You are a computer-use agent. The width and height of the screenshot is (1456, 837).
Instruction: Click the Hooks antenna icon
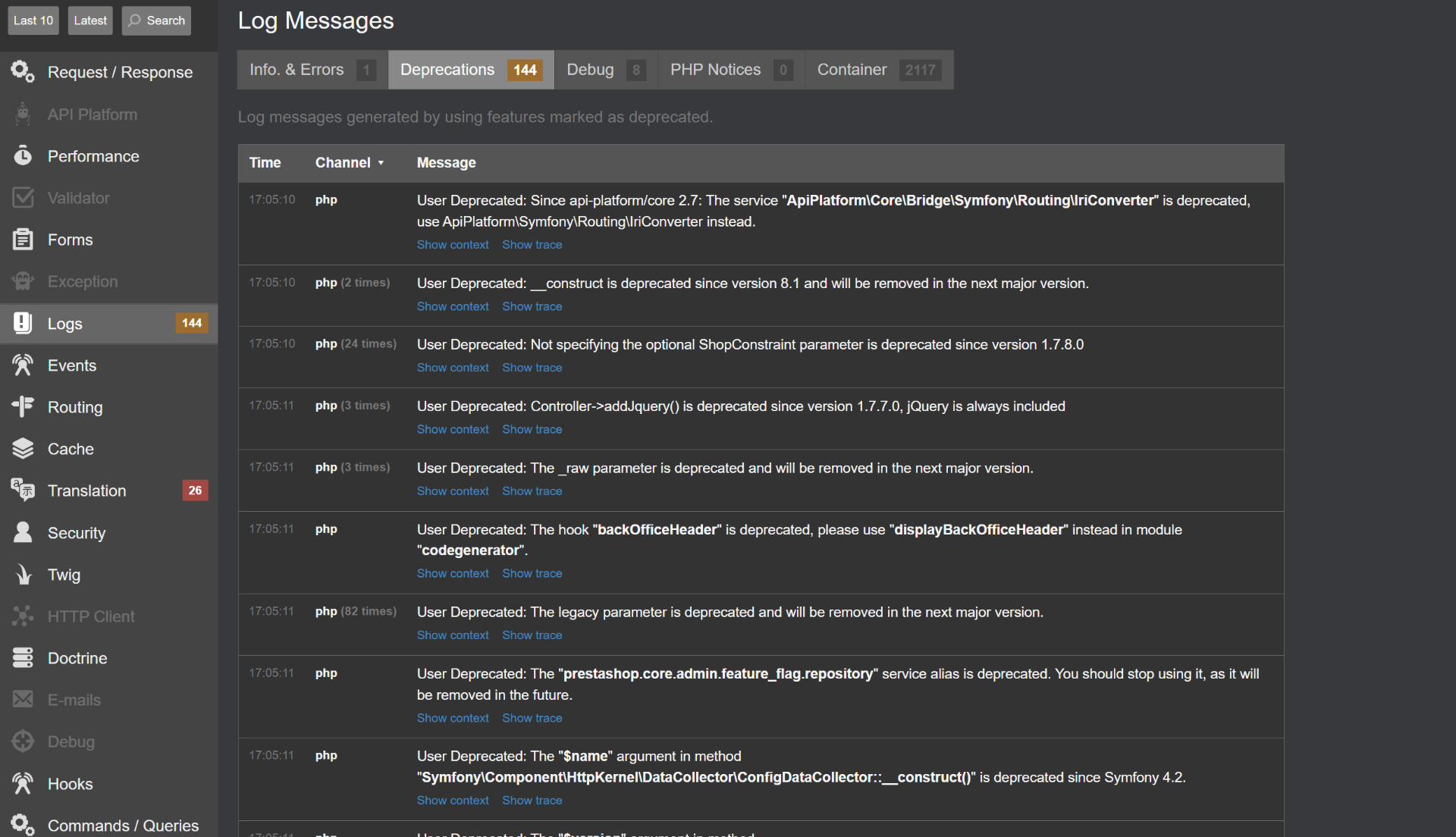click(x=23, y=783)
